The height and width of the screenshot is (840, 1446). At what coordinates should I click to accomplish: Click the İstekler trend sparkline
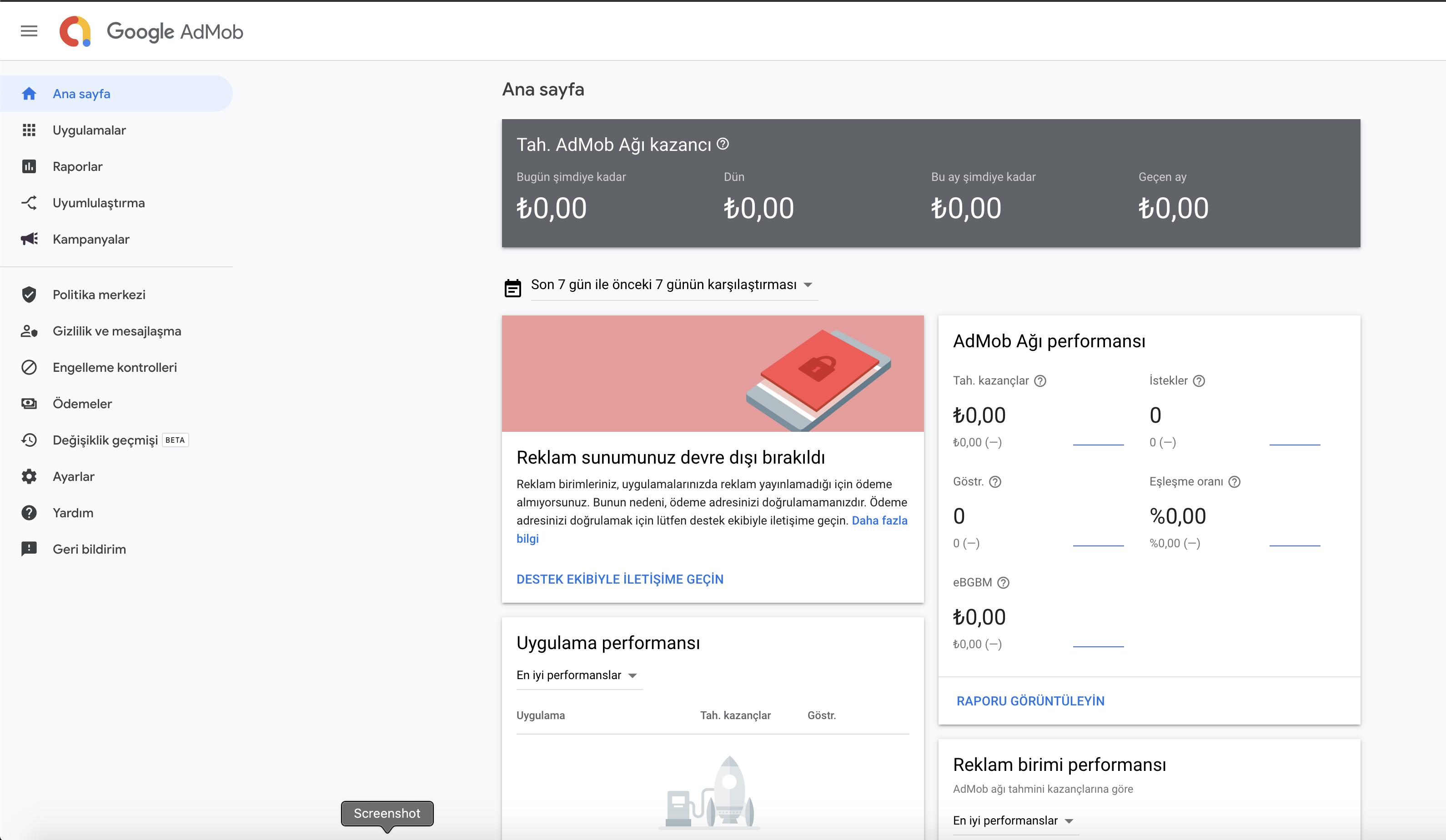[1295, 444]
